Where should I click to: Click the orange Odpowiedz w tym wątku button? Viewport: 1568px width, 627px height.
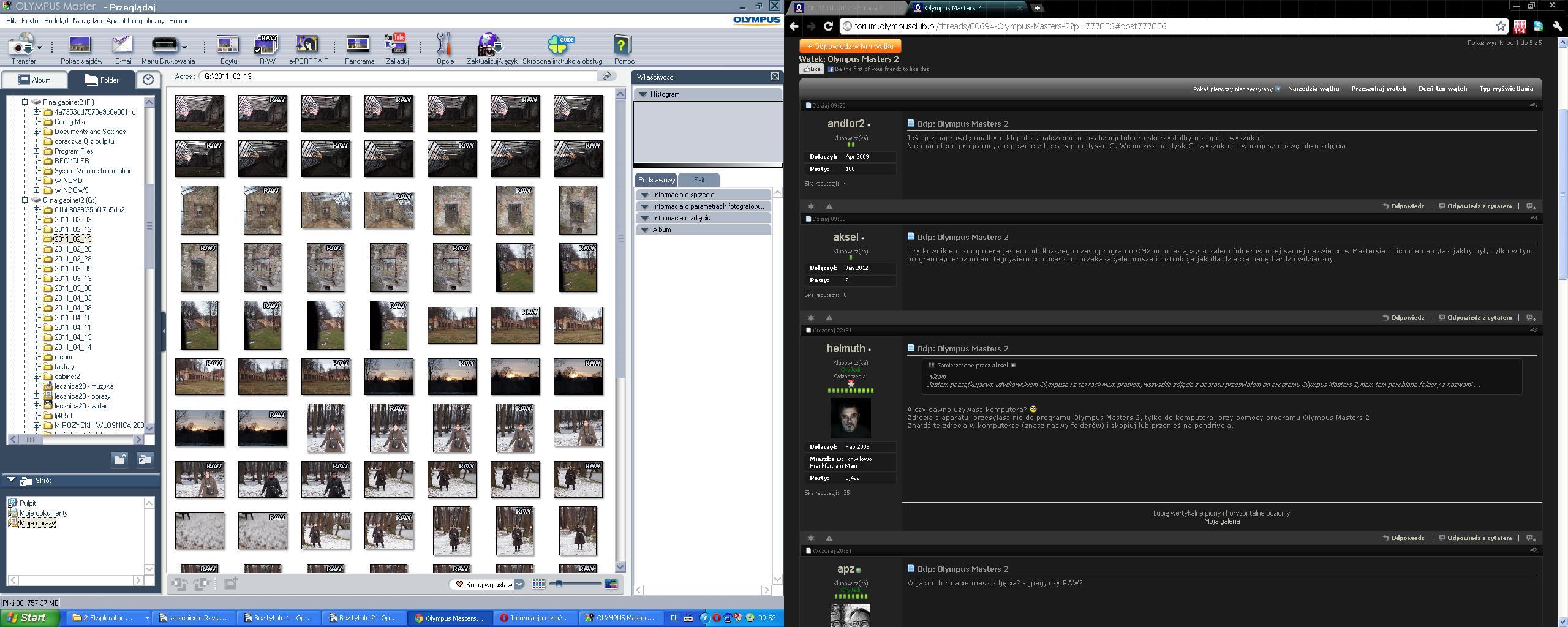tap(850, 46)
